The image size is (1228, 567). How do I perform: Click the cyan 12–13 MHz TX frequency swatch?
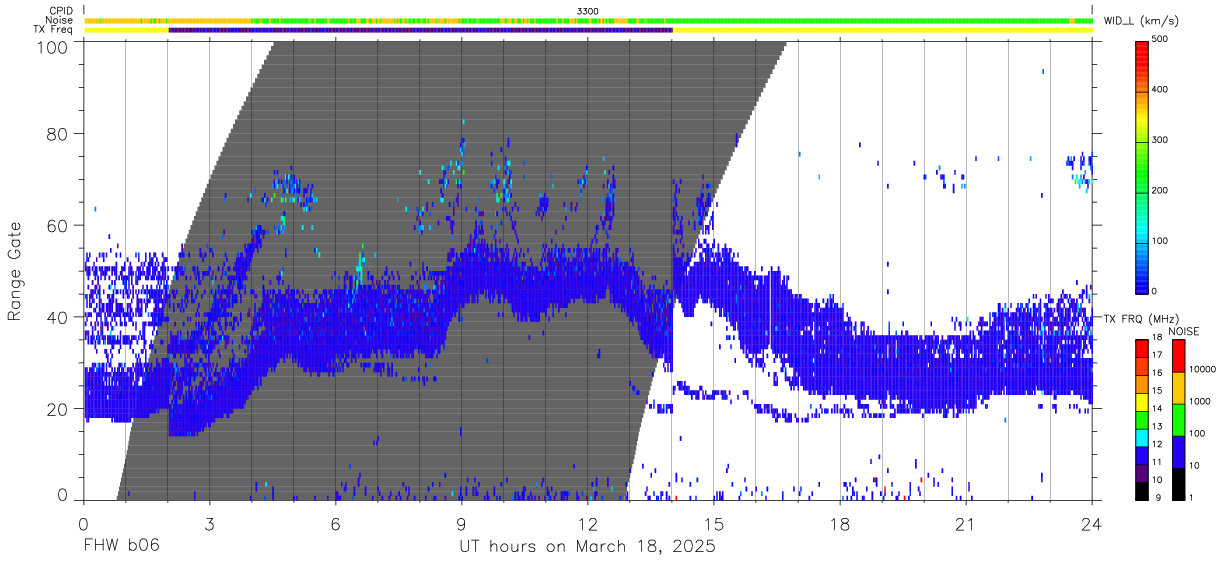[1142, 436]
